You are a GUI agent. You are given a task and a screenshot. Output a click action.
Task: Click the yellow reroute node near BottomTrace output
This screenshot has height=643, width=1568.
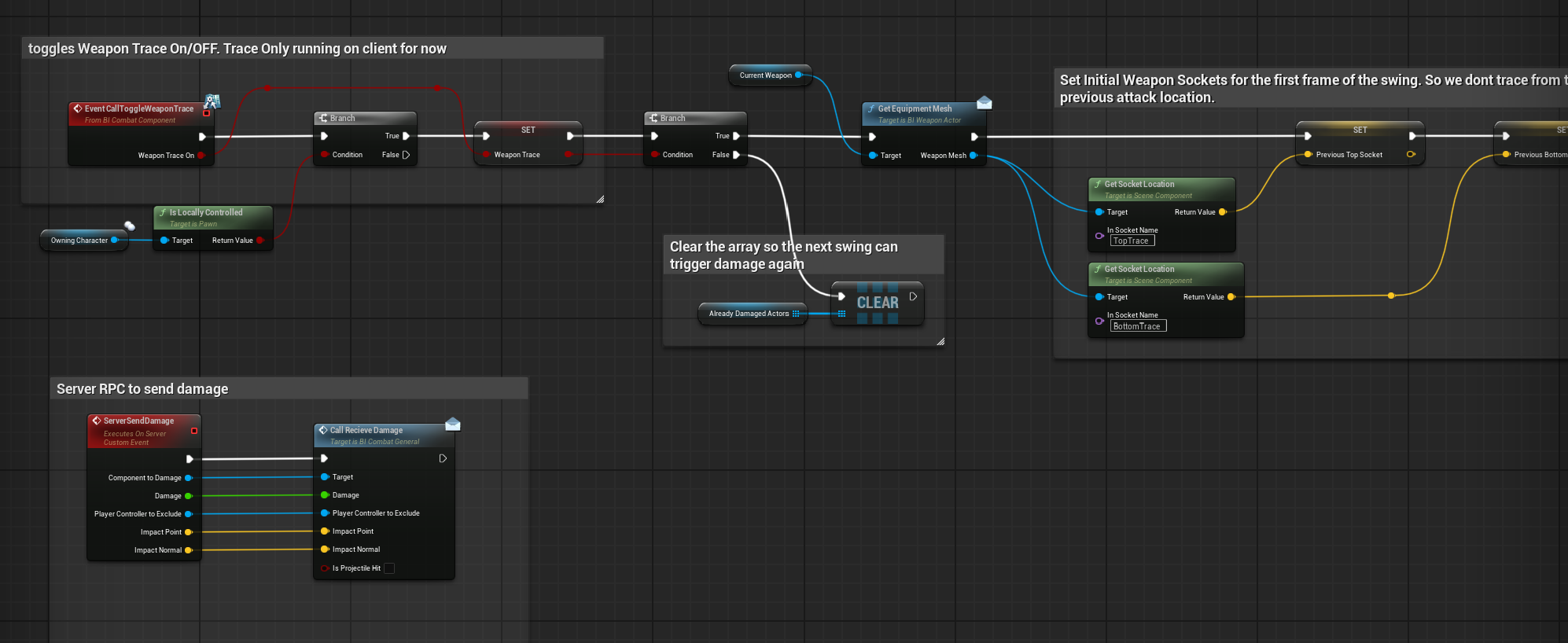point(1391,296)
